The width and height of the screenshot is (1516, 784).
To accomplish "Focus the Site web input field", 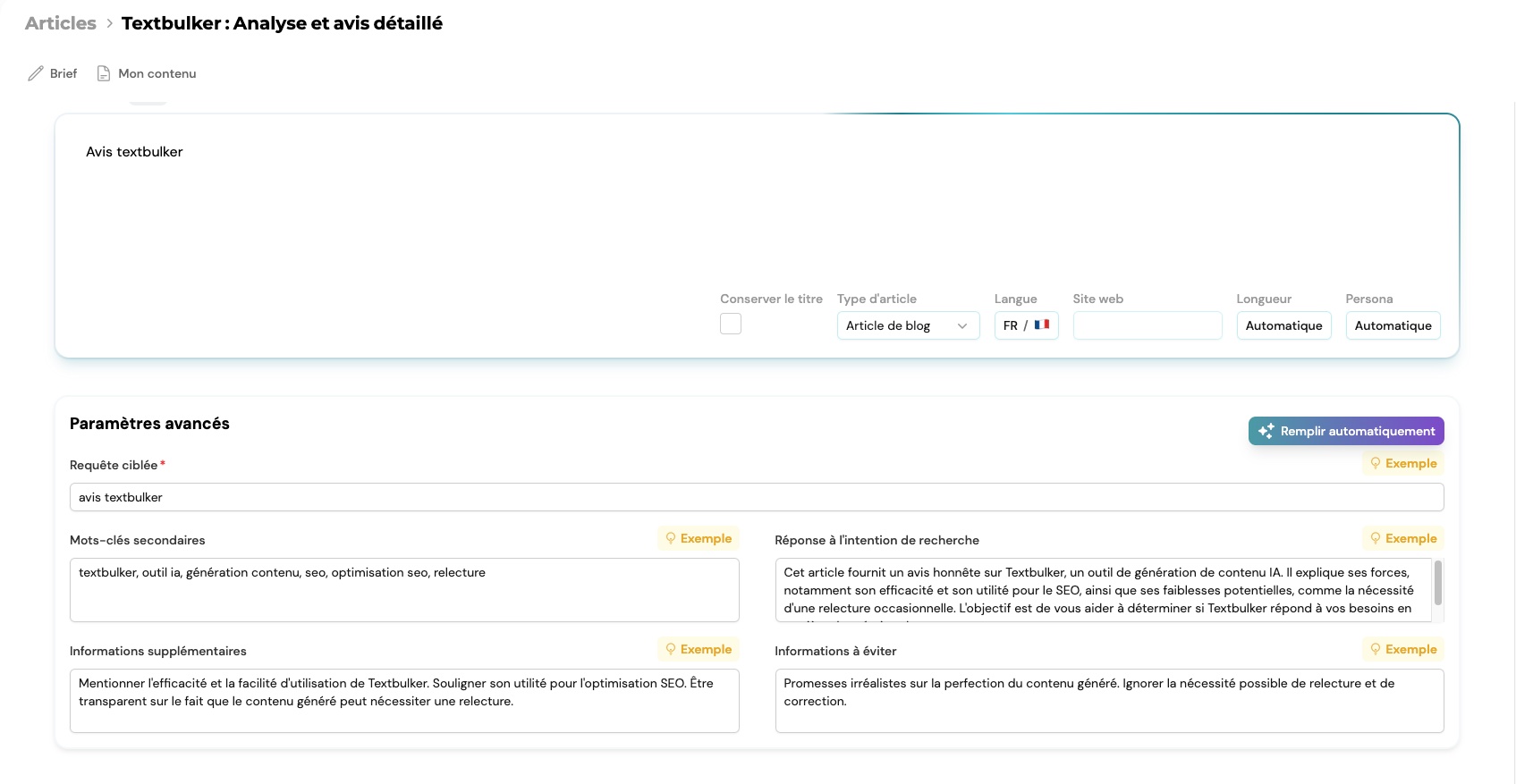I will (1148, 325).
